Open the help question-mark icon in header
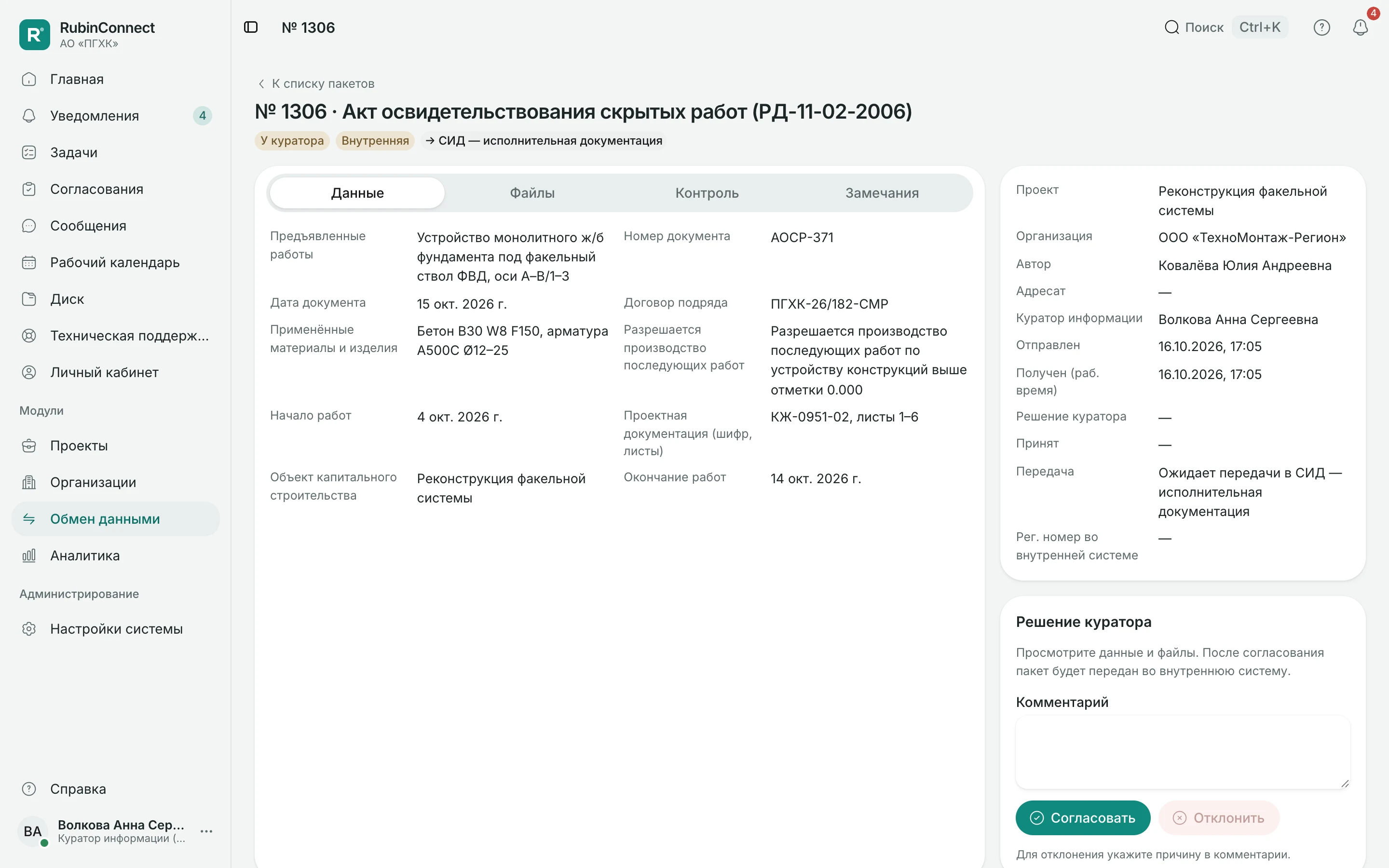 point(1321,27)
